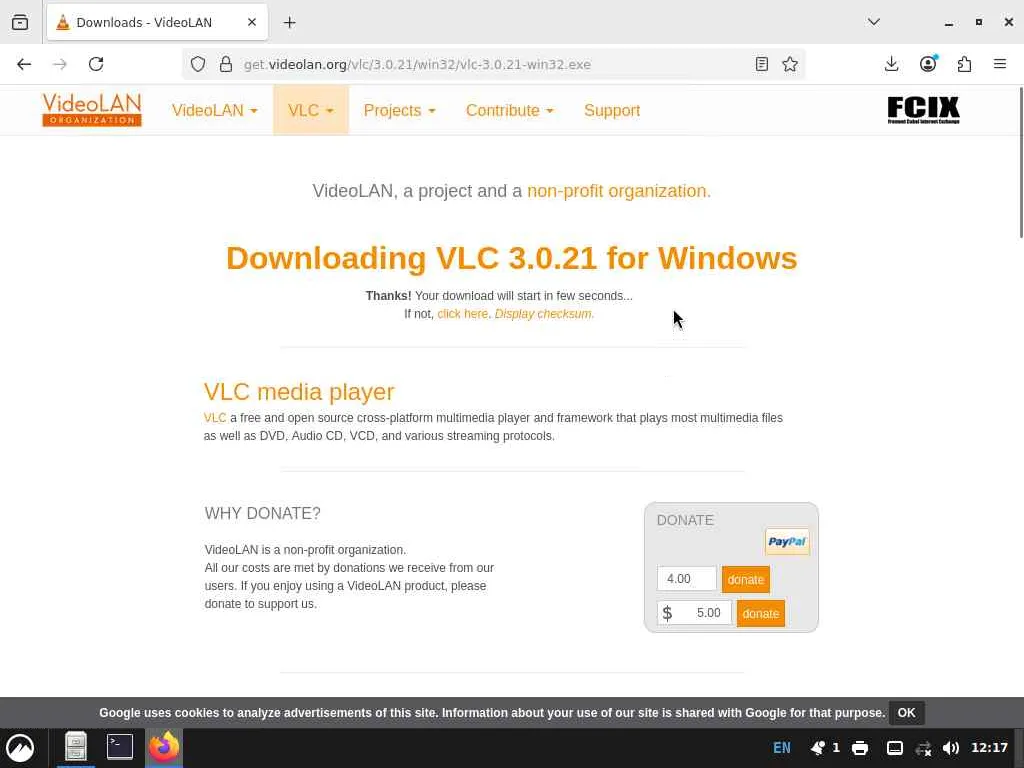
Task: Open the extensions puzzle icon
Action: (x=965, y=64)
